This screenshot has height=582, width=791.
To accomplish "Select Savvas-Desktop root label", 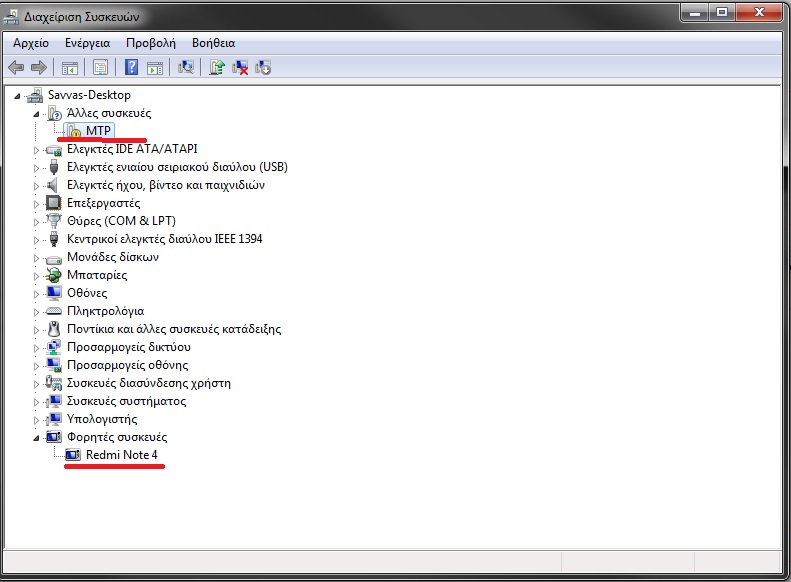I will [x=89, y=95].
